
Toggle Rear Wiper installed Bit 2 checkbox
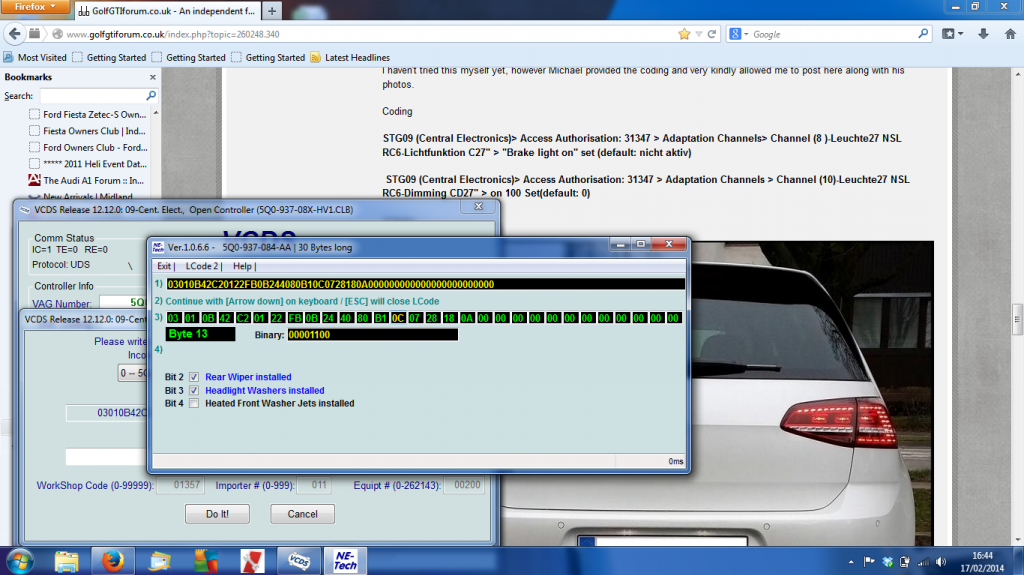click(x=194, y=377)
